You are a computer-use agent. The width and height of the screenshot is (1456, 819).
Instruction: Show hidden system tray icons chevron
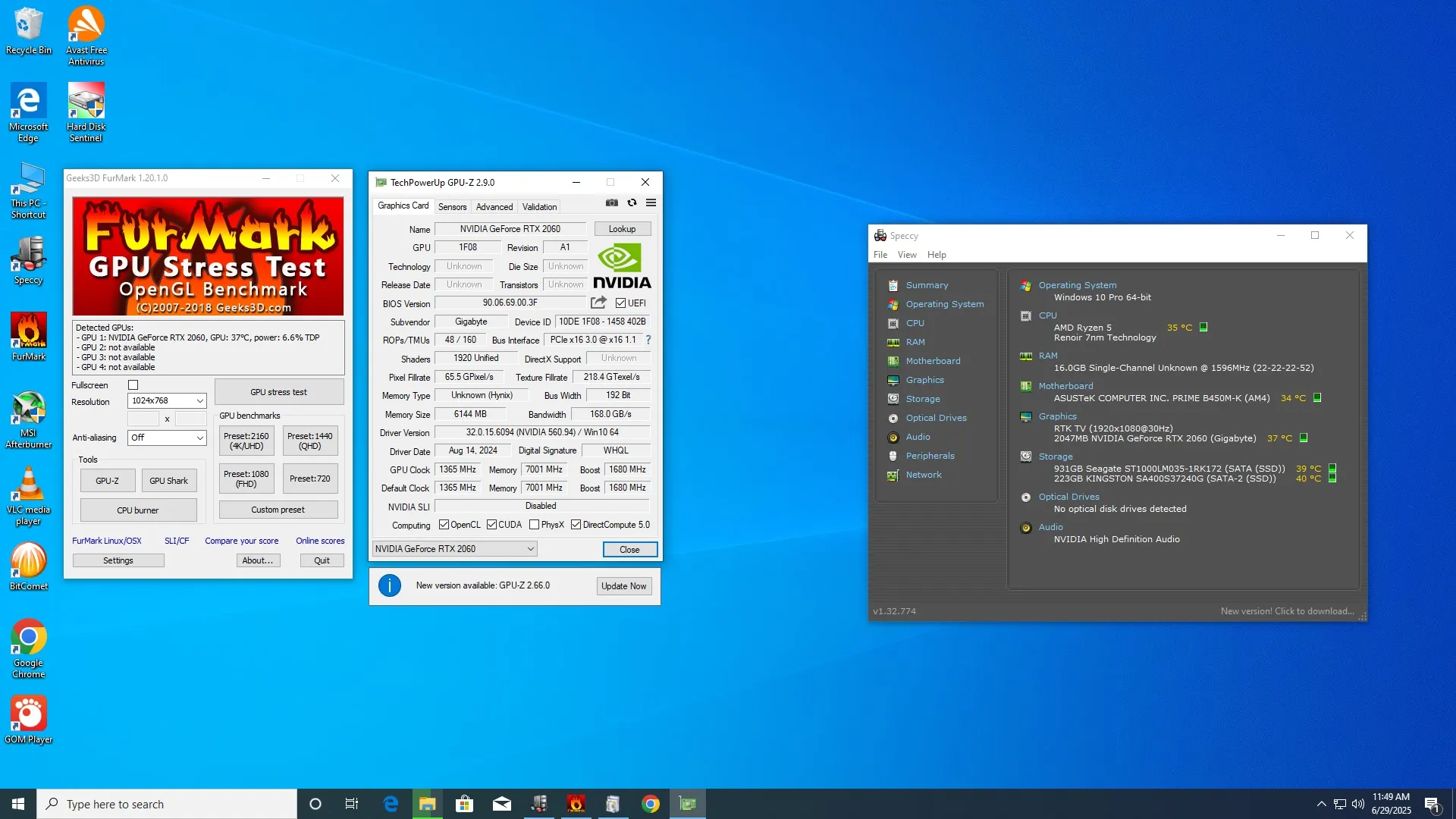pyautogui.click(x=1321, y=804)
